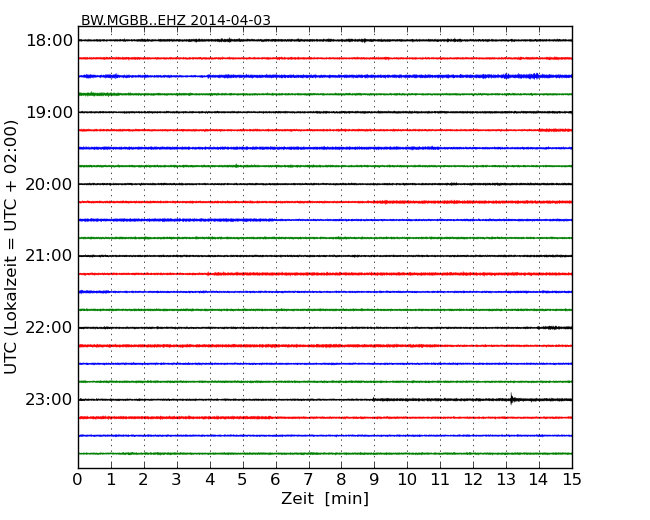Click the disturbance at the end of the 22:00 black trace
This screenshot has width=650, height=520.
point(554,328)
